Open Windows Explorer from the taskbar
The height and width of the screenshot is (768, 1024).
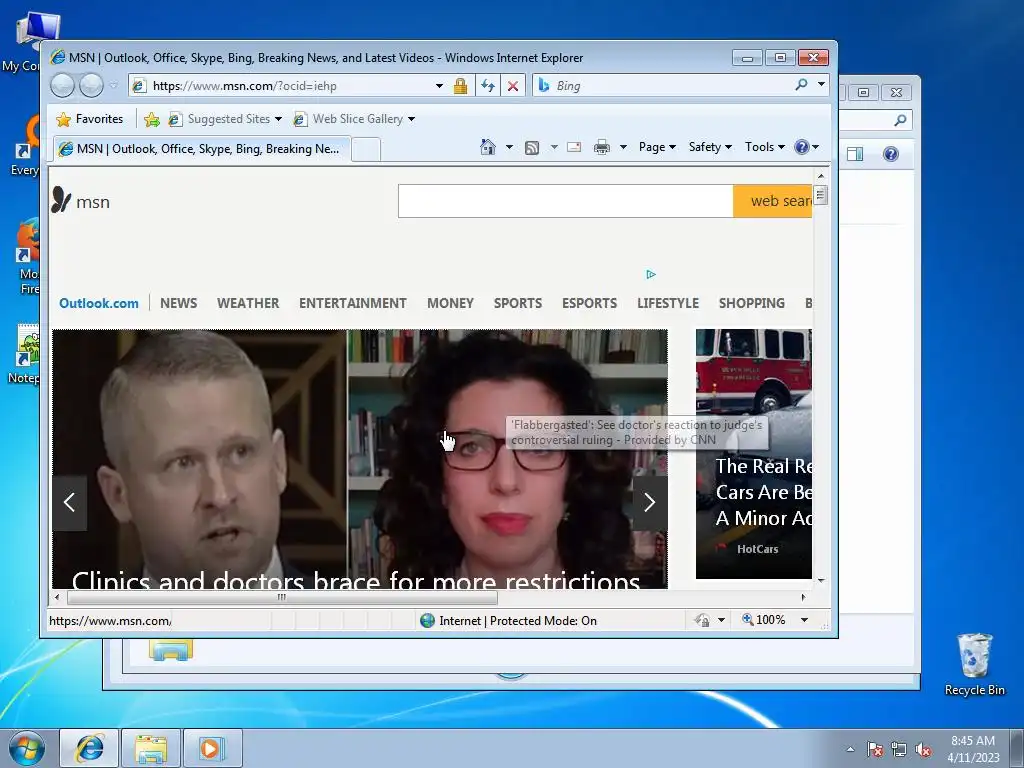click(151, 748)
